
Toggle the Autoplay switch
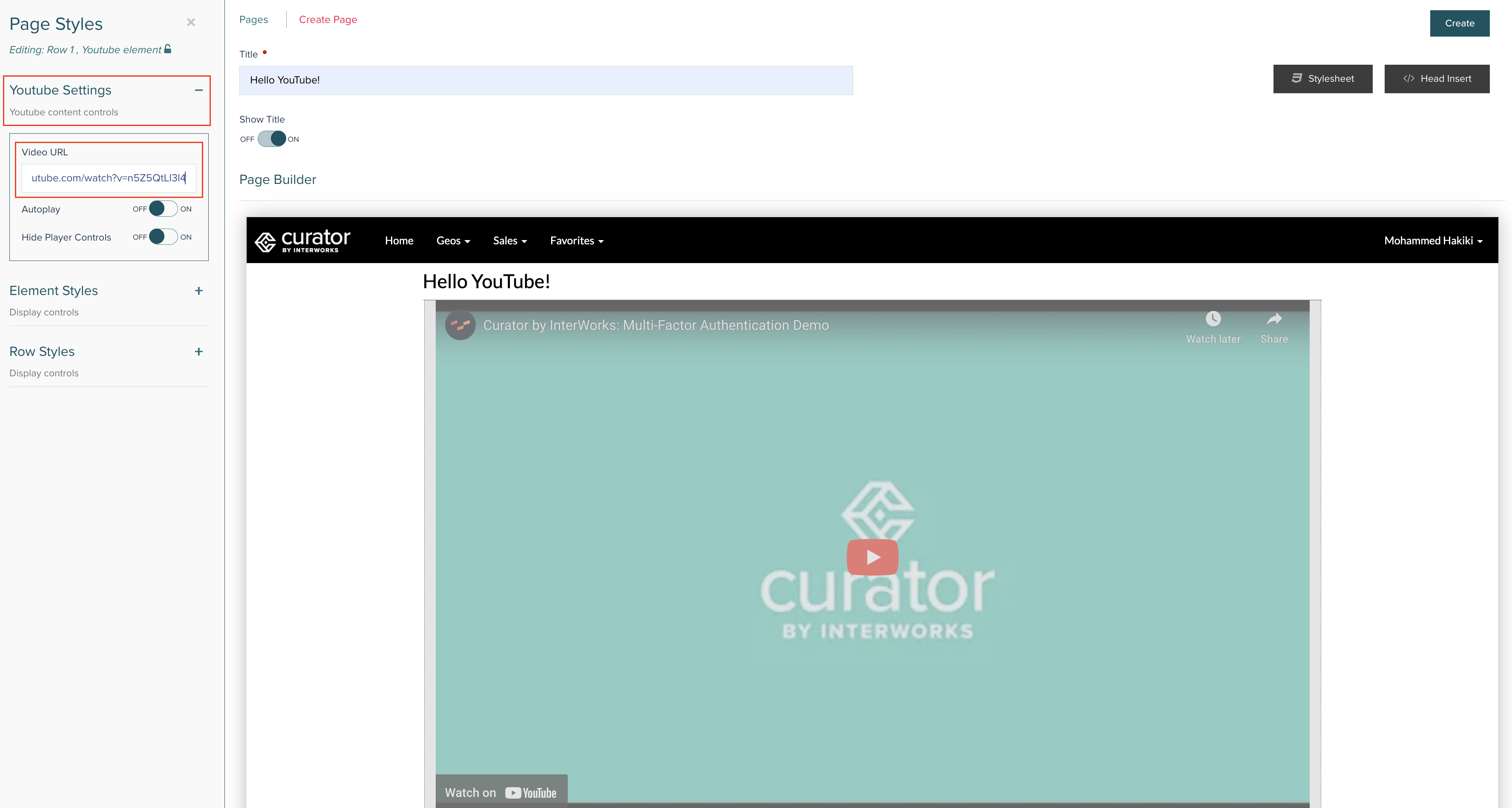163,209
